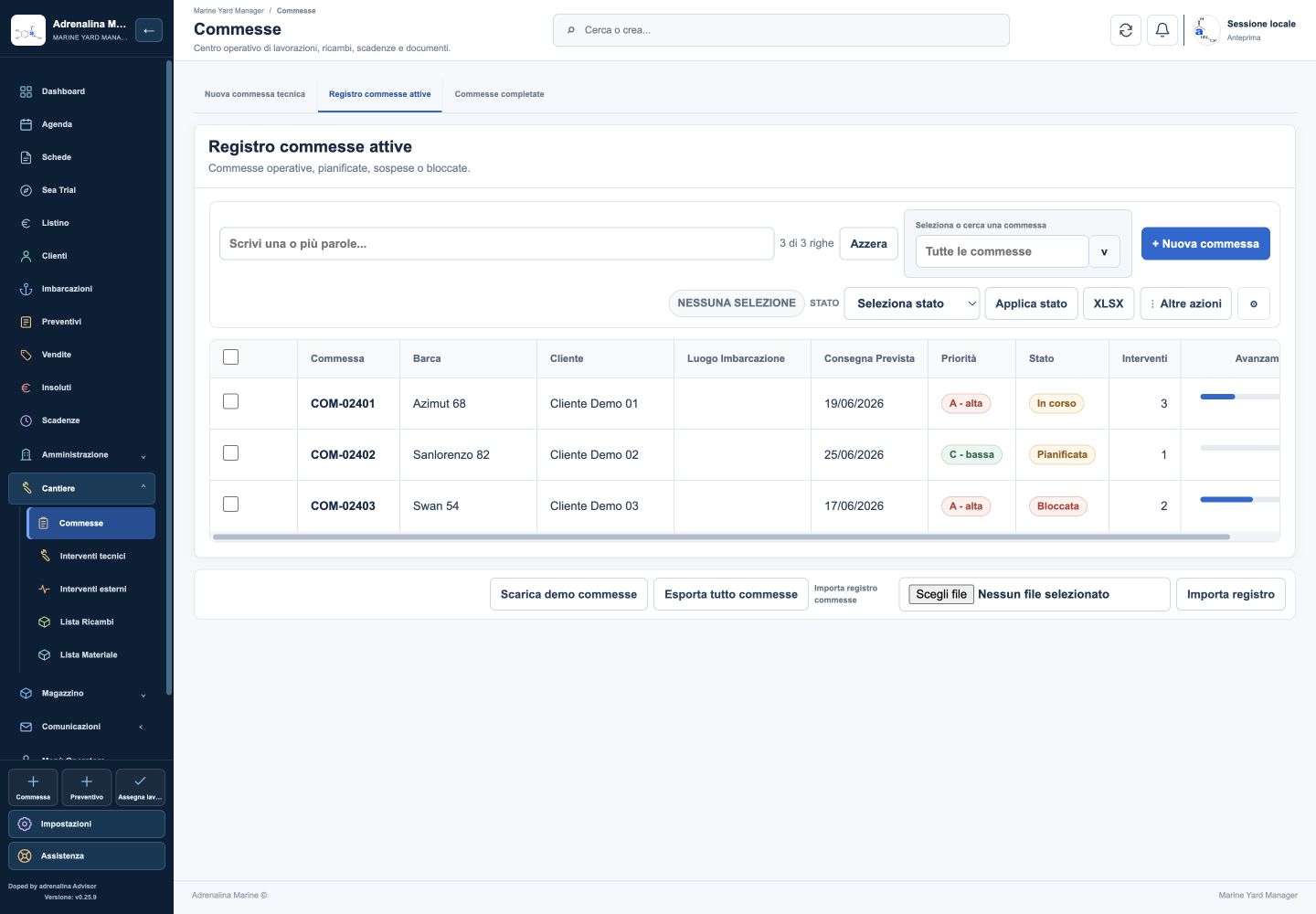Open Sea Trial compass icon

[26, 190]
